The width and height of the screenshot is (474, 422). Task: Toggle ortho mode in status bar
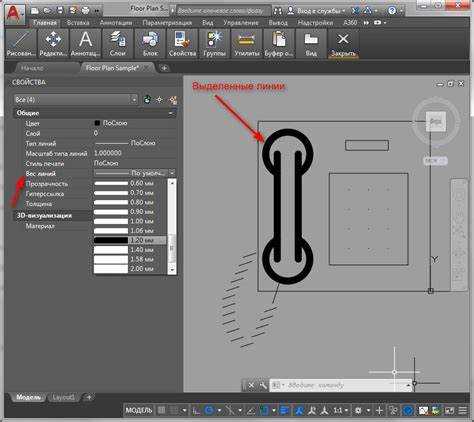[196, 410]
